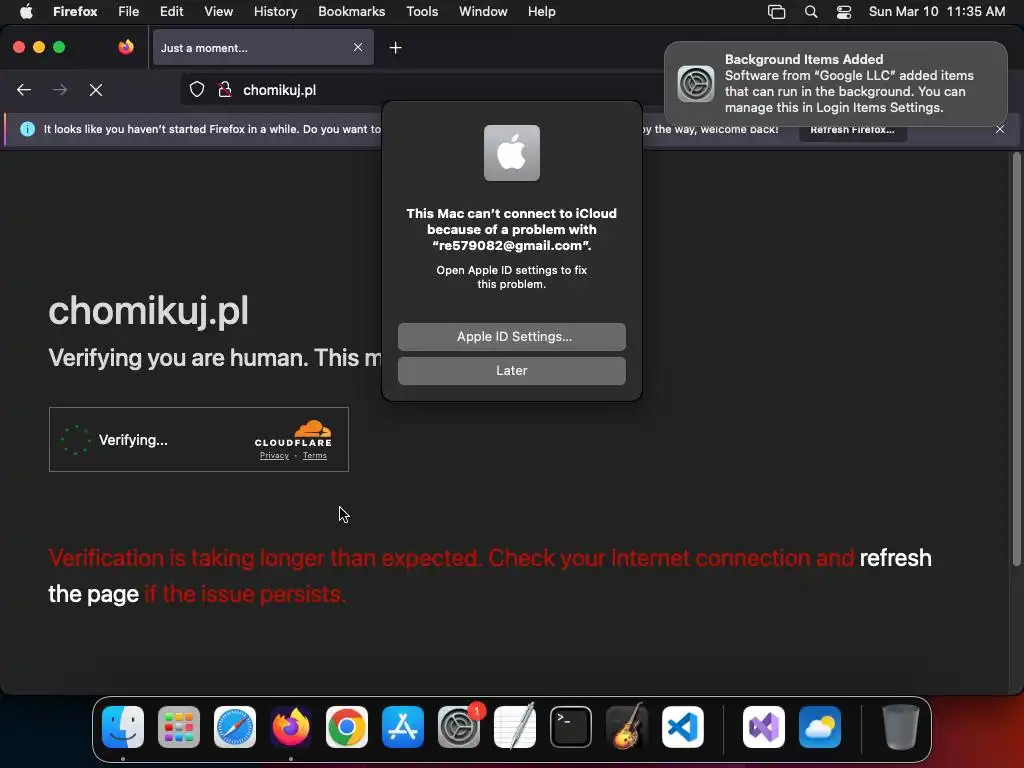Launch Safari from the Dock
The width and height of the screenshot is (1024, 768).
(235, 727)
